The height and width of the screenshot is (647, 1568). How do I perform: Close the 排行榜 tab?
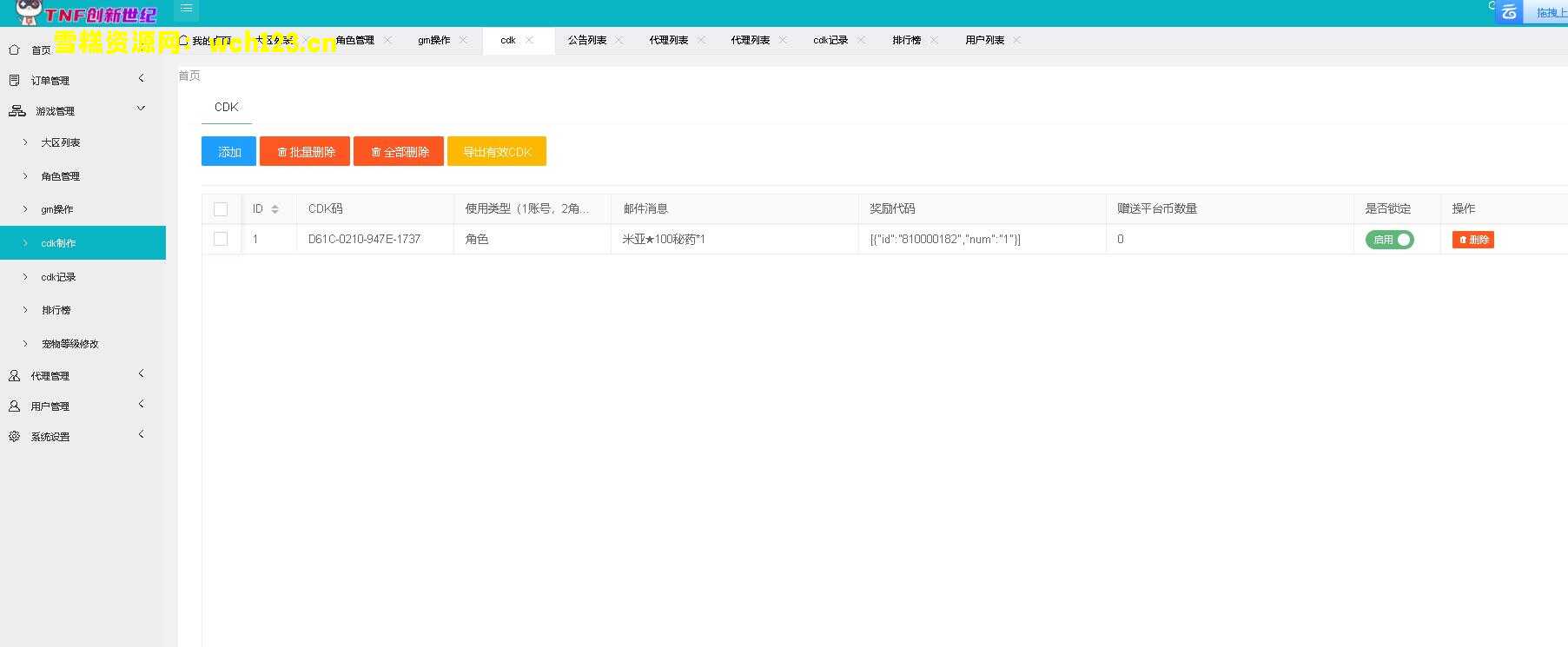(x=934, y=40)
